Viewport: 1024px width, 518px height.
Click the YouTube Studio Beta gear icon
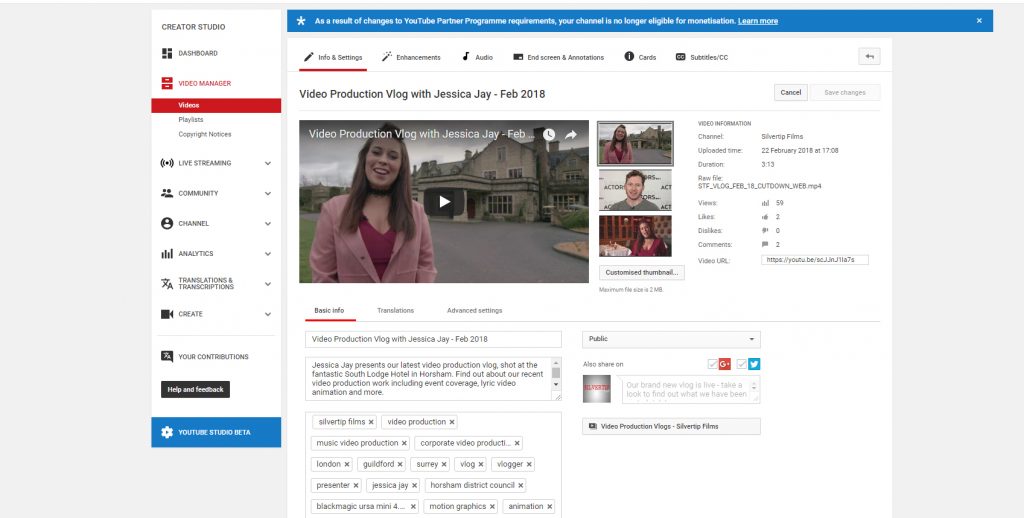167,432
